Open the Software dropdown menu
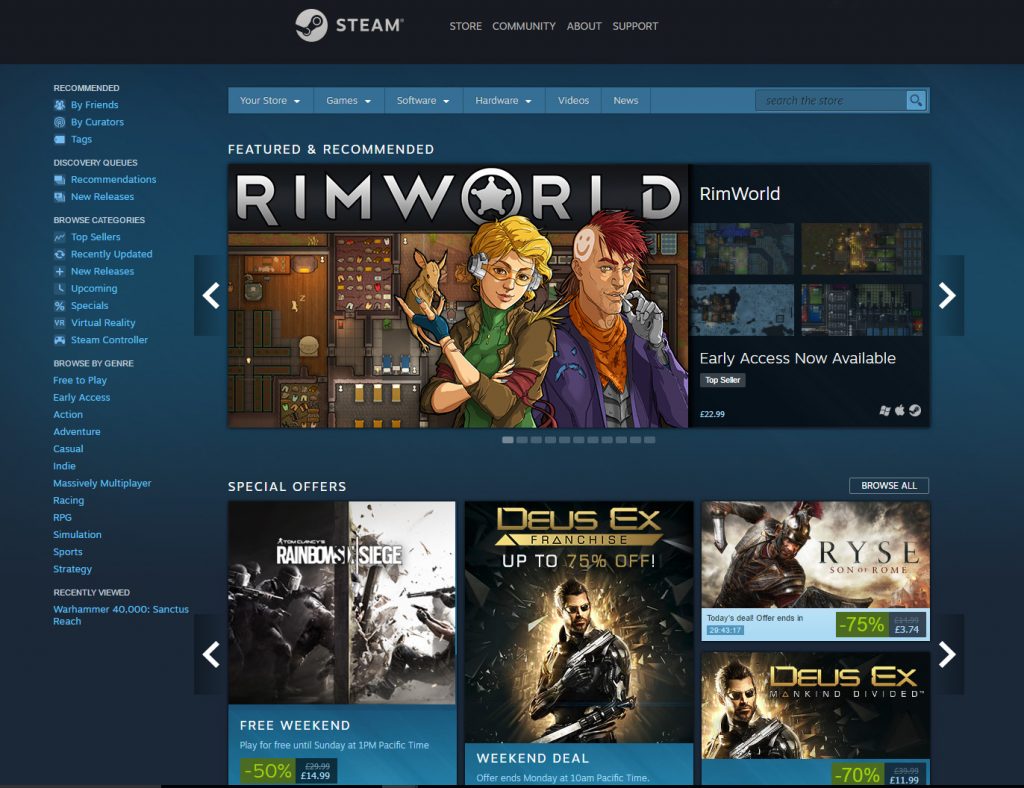 pyautogui.click(x=423, y=101)
